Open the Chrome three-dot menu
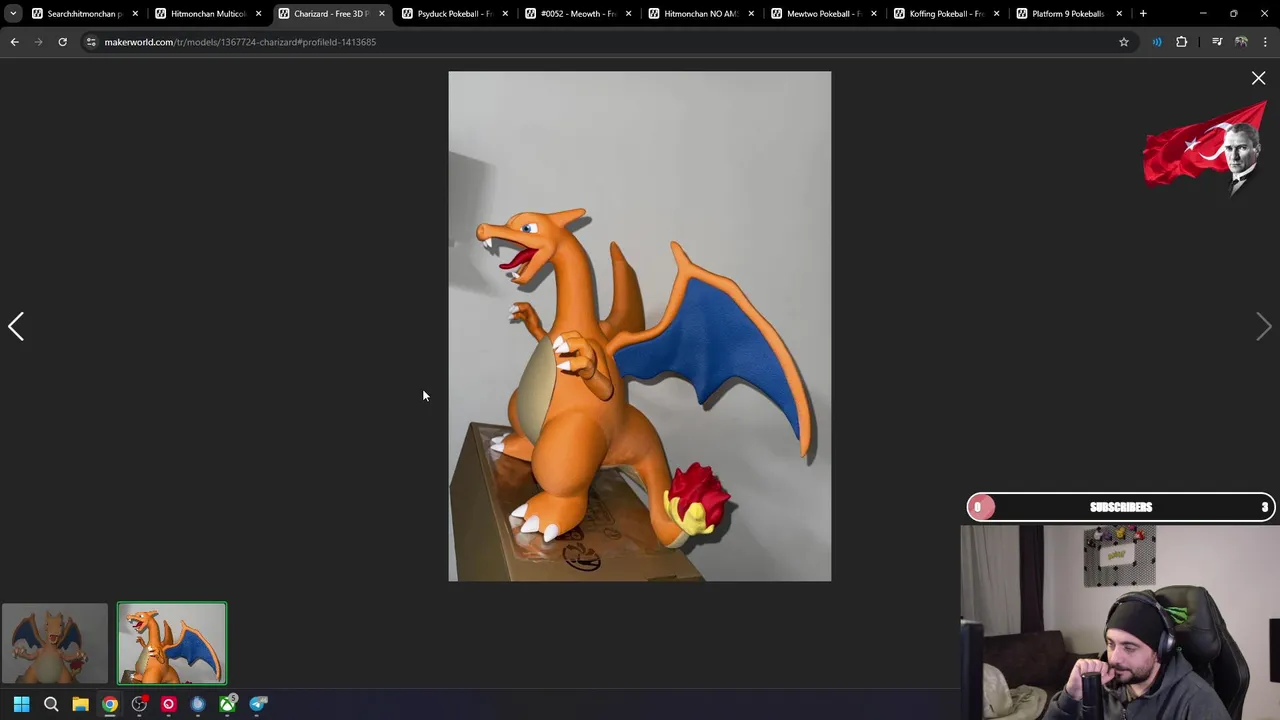 coord(1265,42)
